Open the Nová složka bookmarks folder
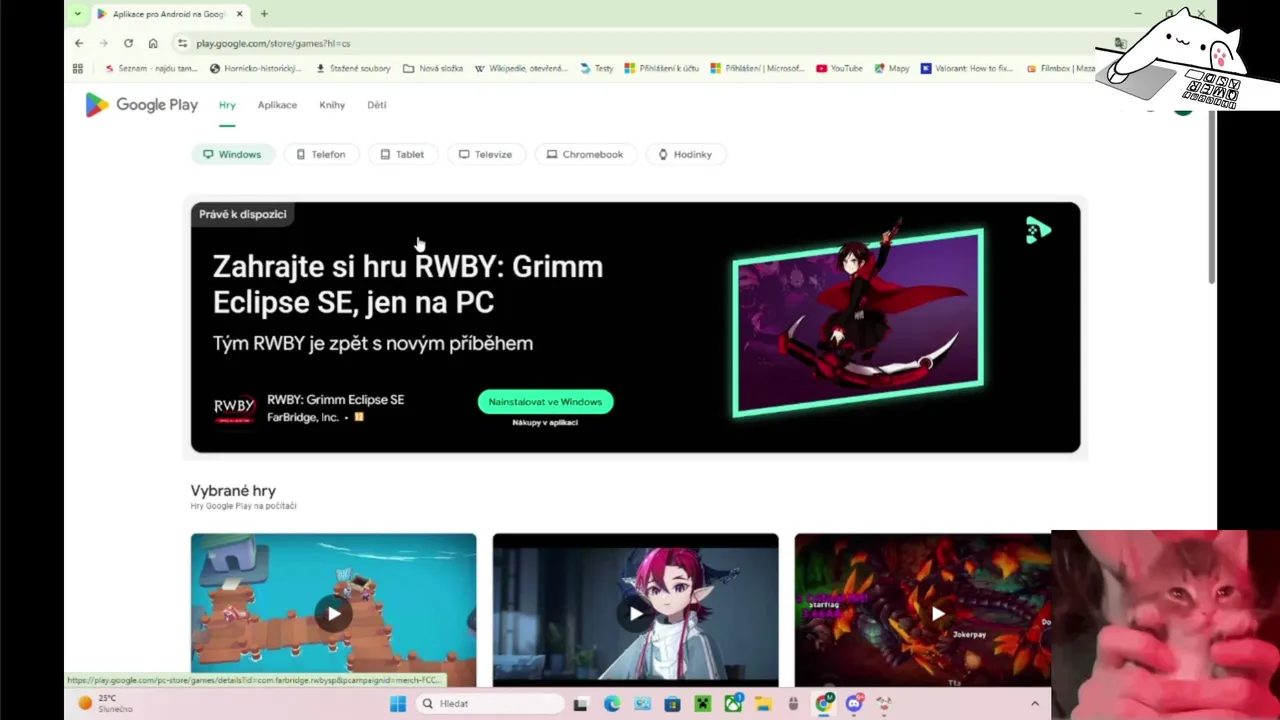The width and height of the screenshot is (1280, 720). tap(433, 68)
